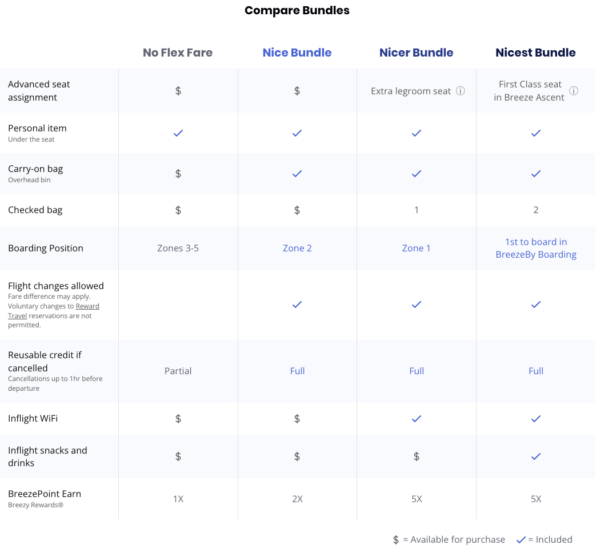Click Nicest Bundle inflight snacks checkmark
The width and height of the screenshot is (600, 553).
(536, 456)
